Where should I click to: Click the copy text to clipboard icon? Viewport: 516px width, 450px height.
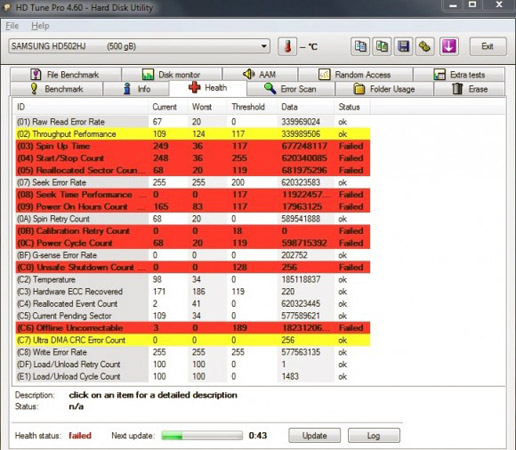pyautogui.click(x=360, y=46)
